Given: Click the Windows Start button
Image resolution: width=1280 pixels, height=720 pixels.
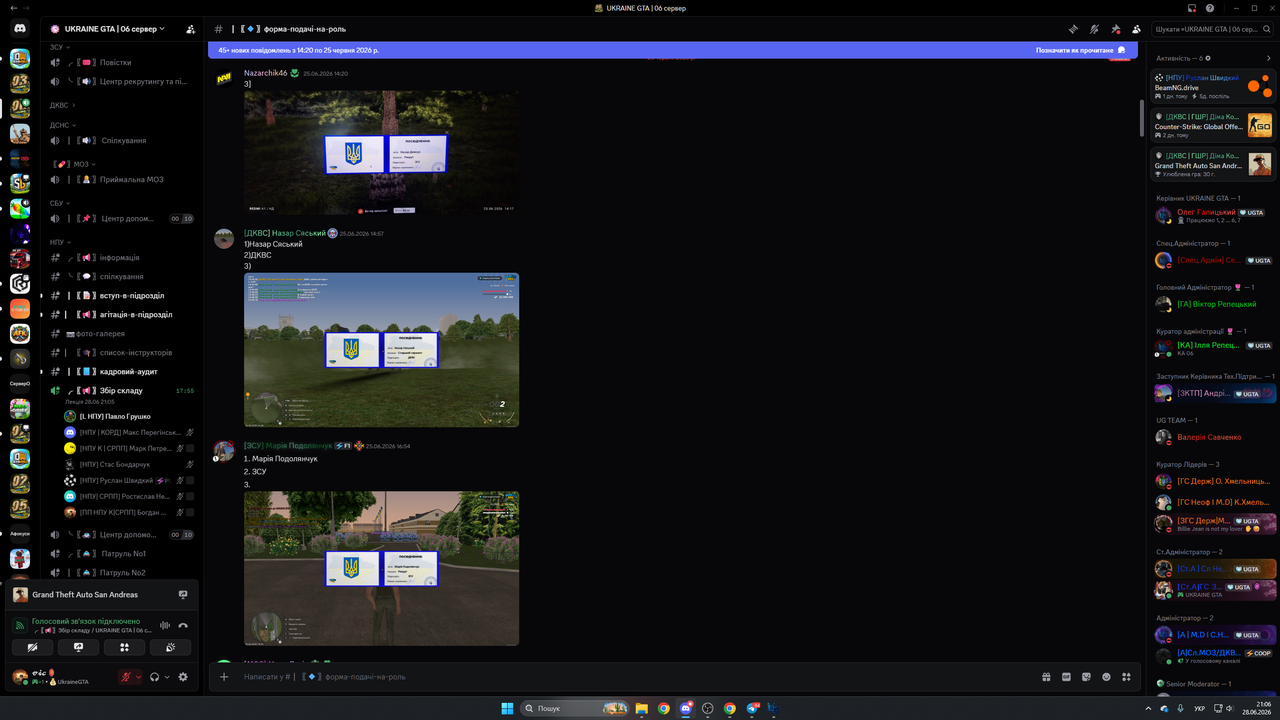Looking at the screenshot, I should click(x=508, y=708).
